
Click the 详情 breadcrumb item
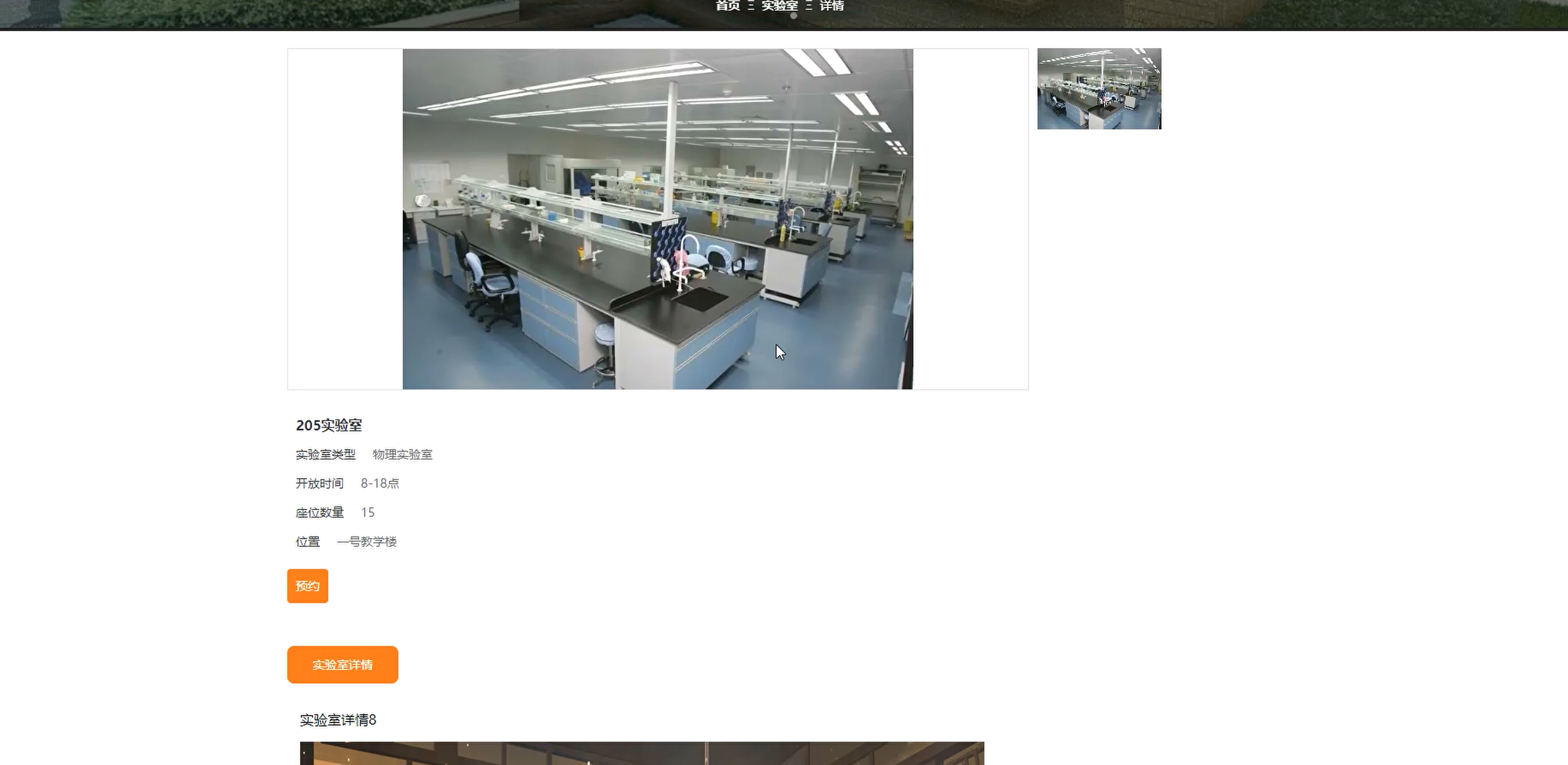coord(832,6)
